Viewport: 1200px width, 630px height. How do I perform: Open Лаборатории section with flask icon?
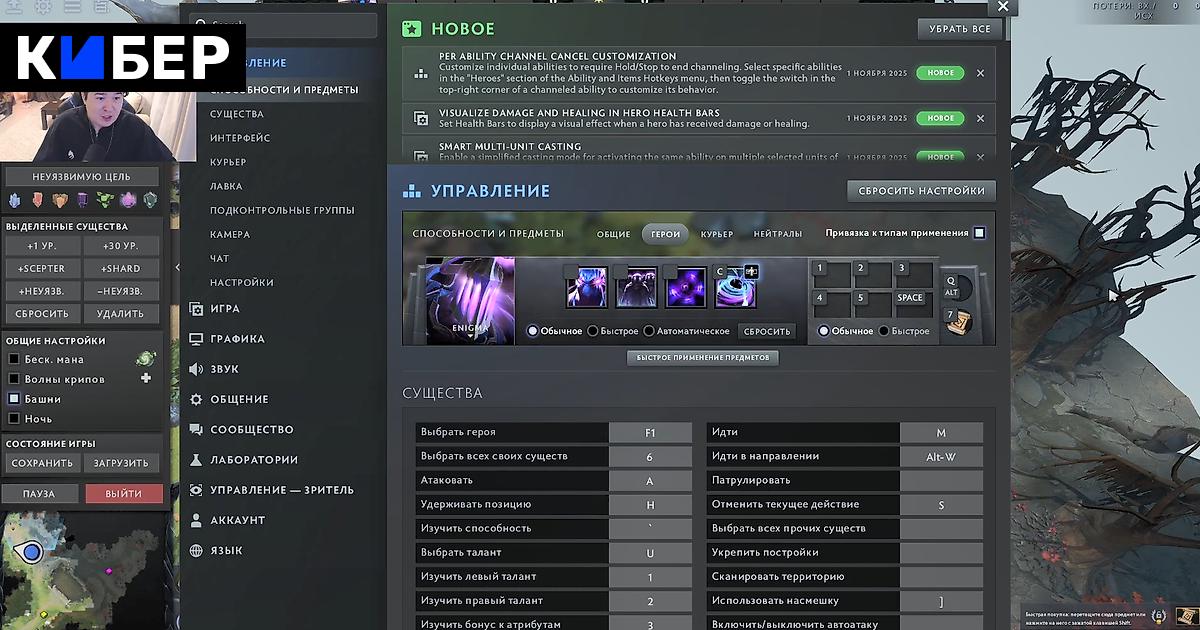click(x=253, y=460)
